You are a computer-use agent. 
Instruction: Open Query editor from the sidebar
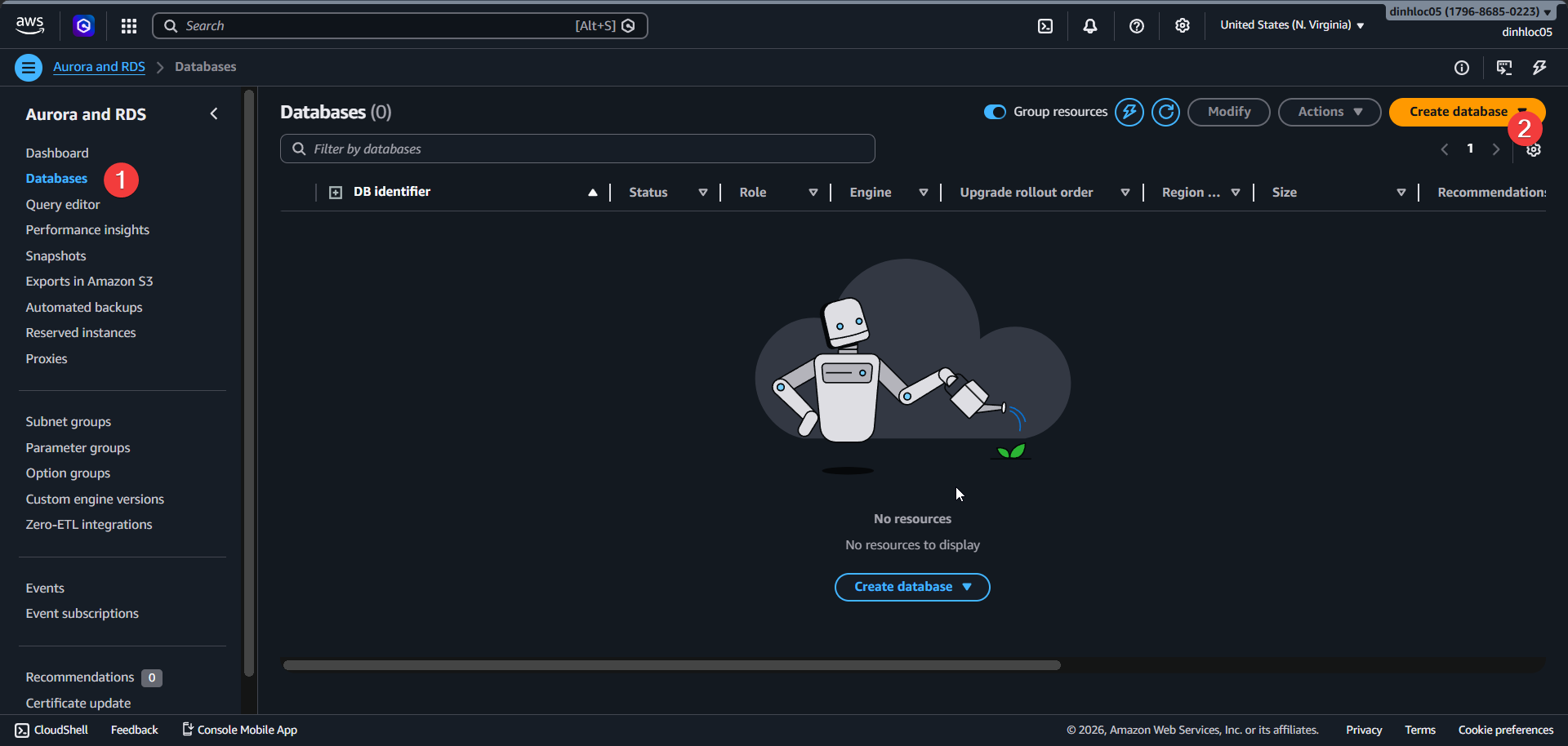[62, 204]
